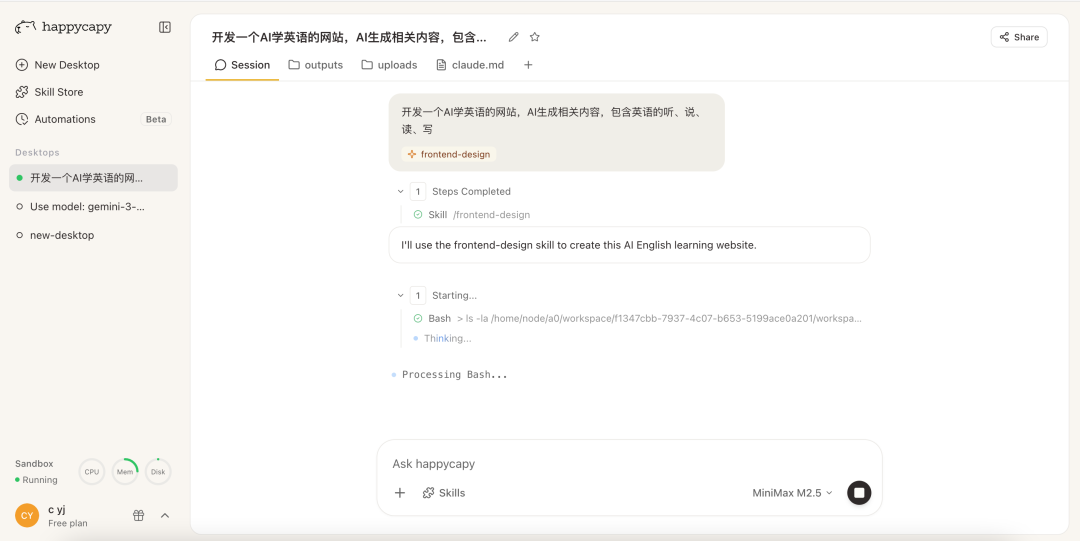Open the claude.md tab
Screen dimensions: 1080x541
[470, 65]
